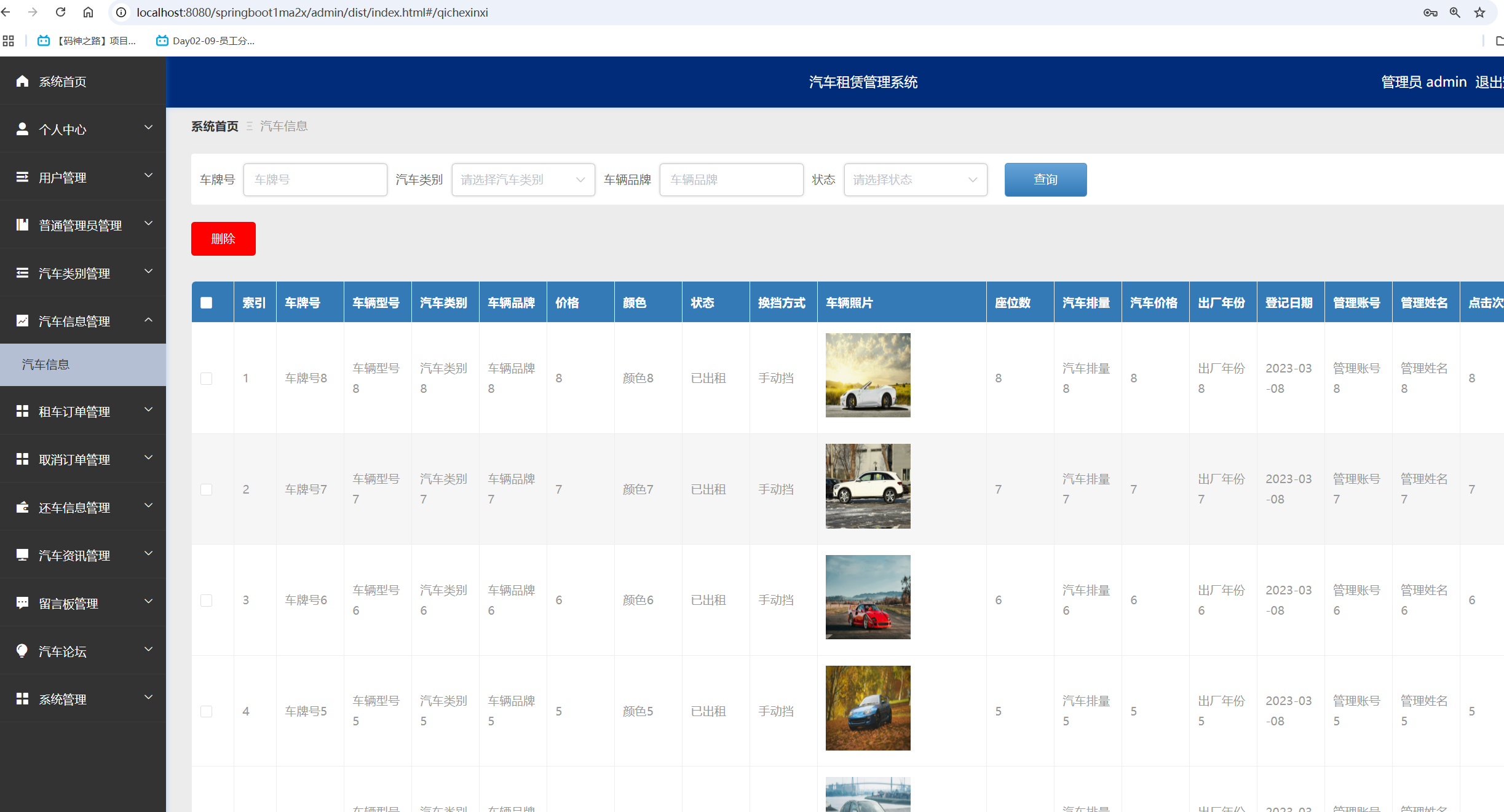Viewport: 1504px width, 812px height.
Task: Click the red 删除 button
Action: pyautogui.click(x=223, y=238)
